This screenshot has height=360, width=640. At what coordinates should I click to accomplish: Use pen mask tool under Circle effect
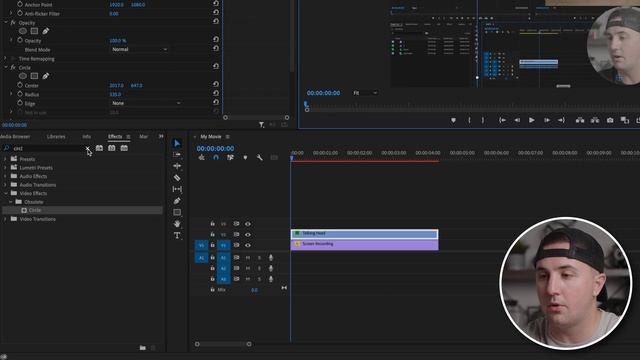46,76
